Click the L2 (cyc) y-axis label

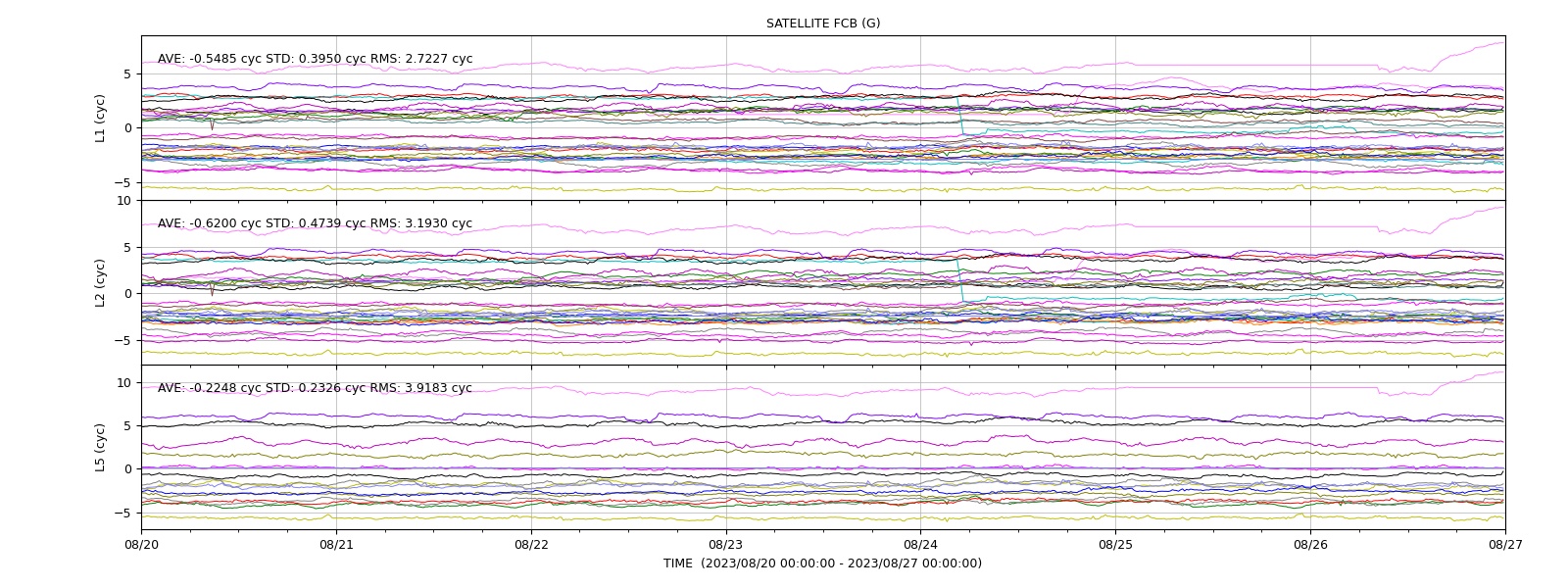point(100,283)
